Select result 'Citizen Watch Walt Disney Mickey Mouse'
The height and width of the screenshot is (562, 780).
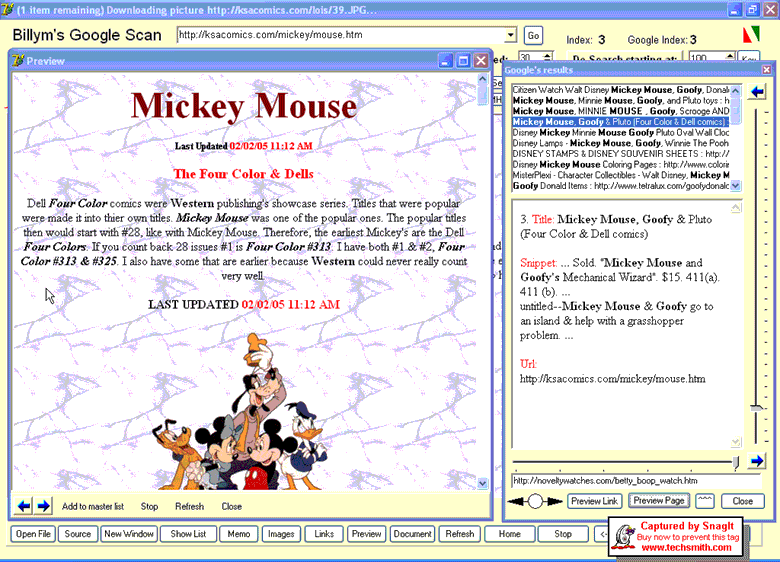(621, 90)
